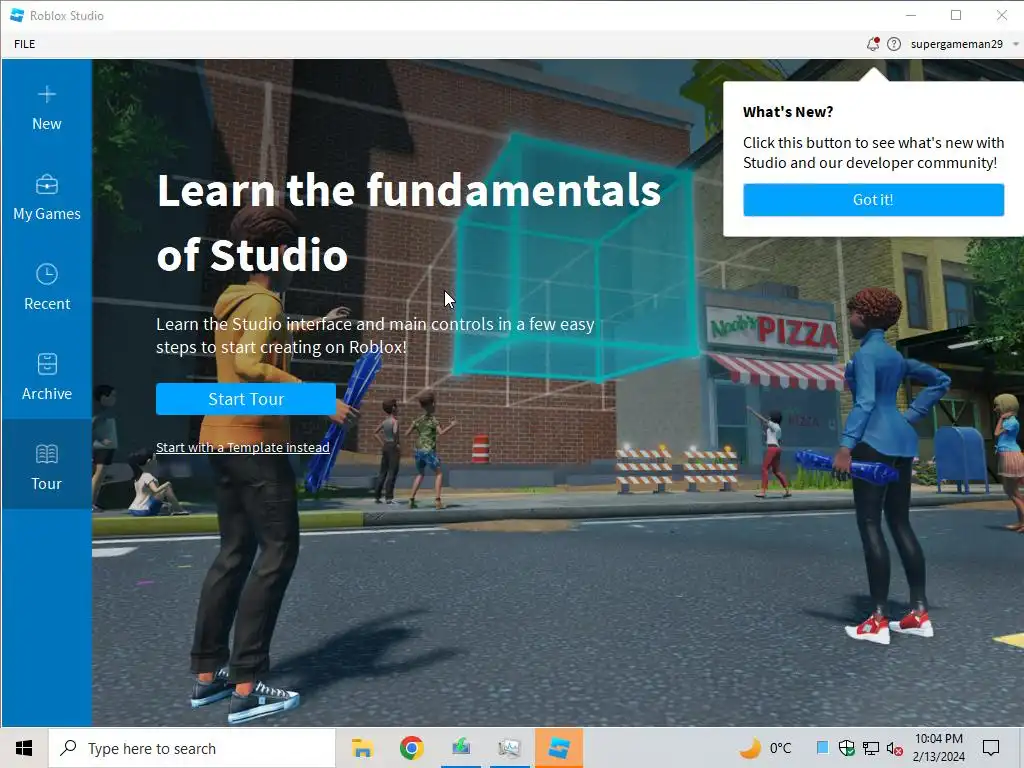This screenshot has width=1024, height=768.
Task: Click the weather 0°C widget
Action: 765,748
